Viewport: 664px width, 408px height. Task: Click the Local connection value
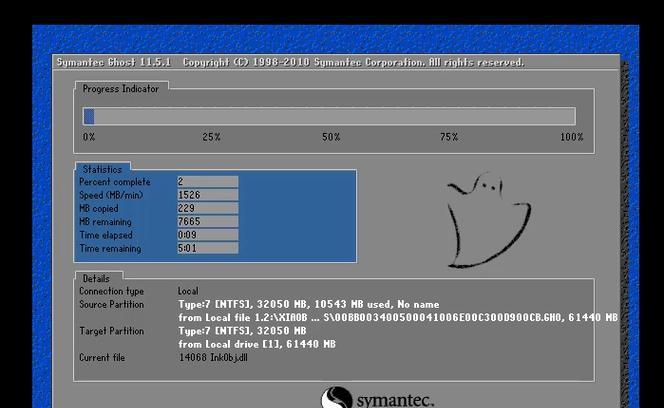click(188, 291)
